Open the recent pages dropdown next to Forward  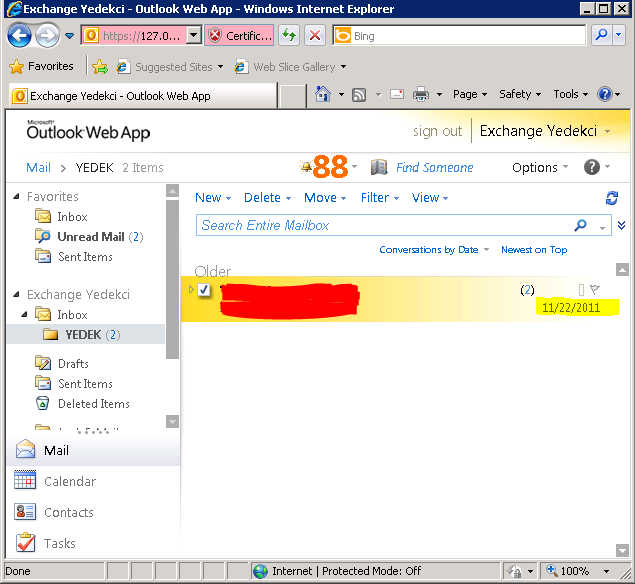click(x=70, y=36)
